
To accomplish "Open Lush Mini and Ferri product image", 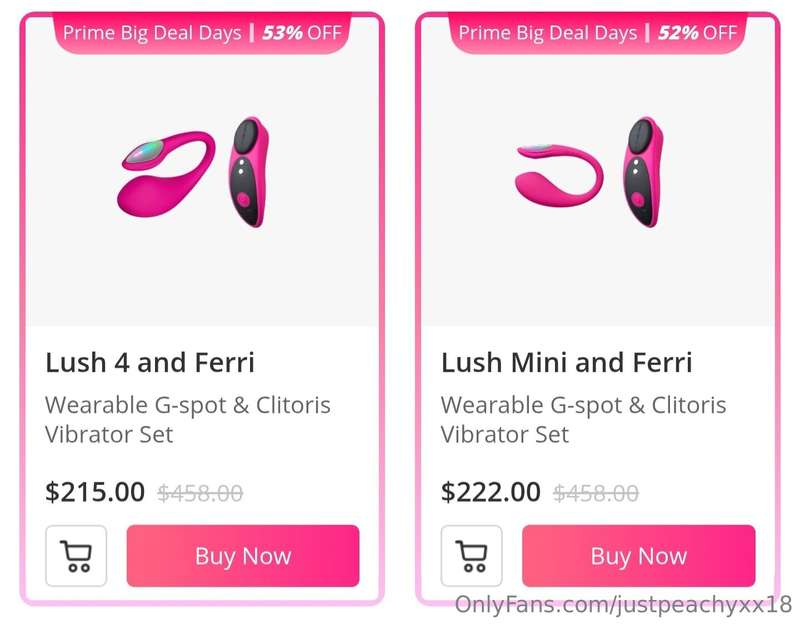I will (x=598, y=172).
